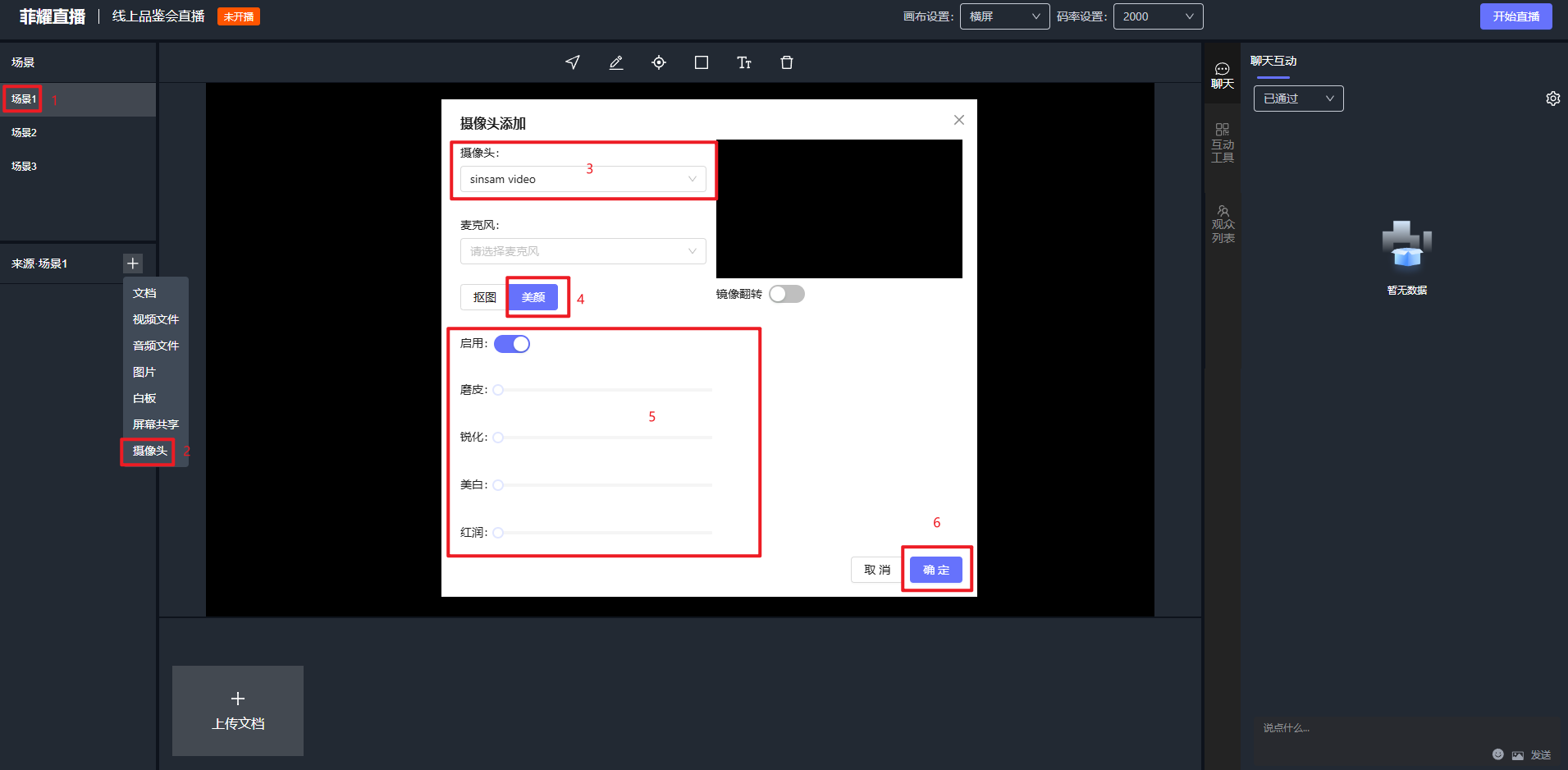The image size is (1568, 770).
Task: Open chat settings gear icon
Action: [x=1552, y=99]
